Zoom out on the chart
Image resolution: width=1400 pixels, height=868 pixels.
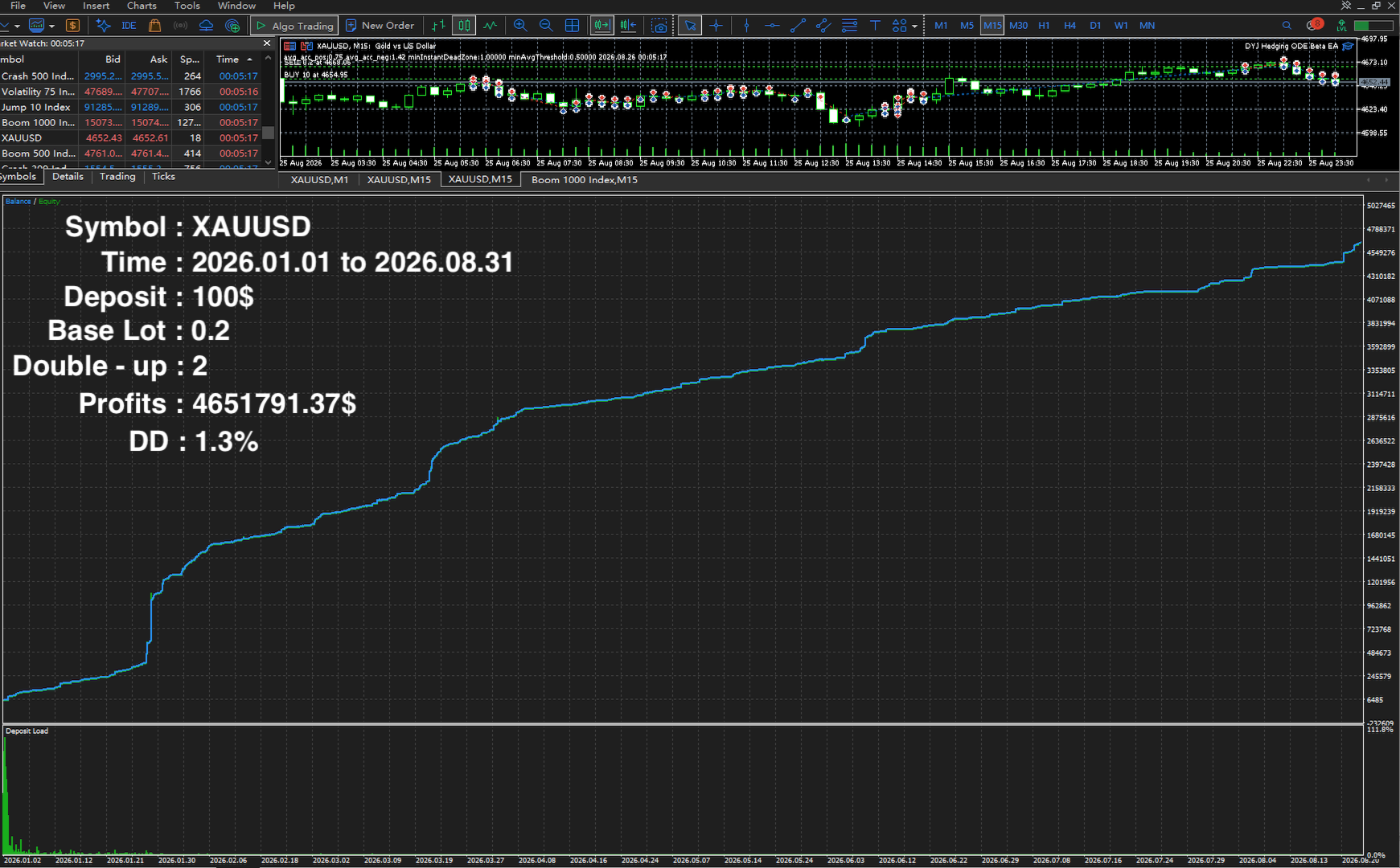(546, 26)
